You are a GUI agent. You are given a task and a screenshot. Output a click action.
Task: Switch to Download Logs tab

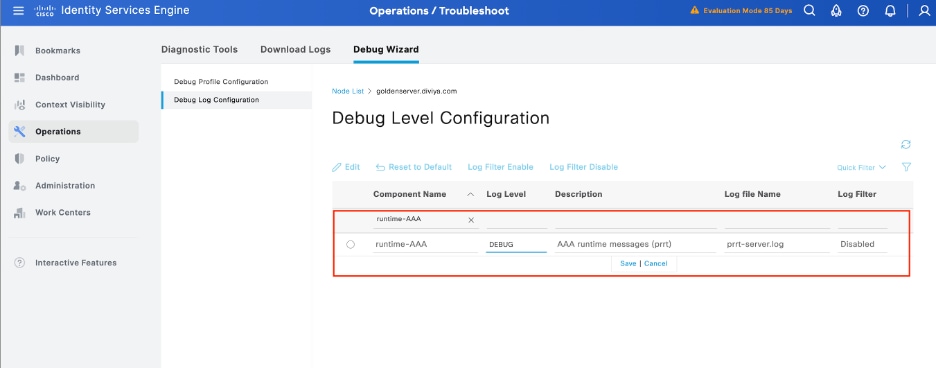tap(295, 50)
